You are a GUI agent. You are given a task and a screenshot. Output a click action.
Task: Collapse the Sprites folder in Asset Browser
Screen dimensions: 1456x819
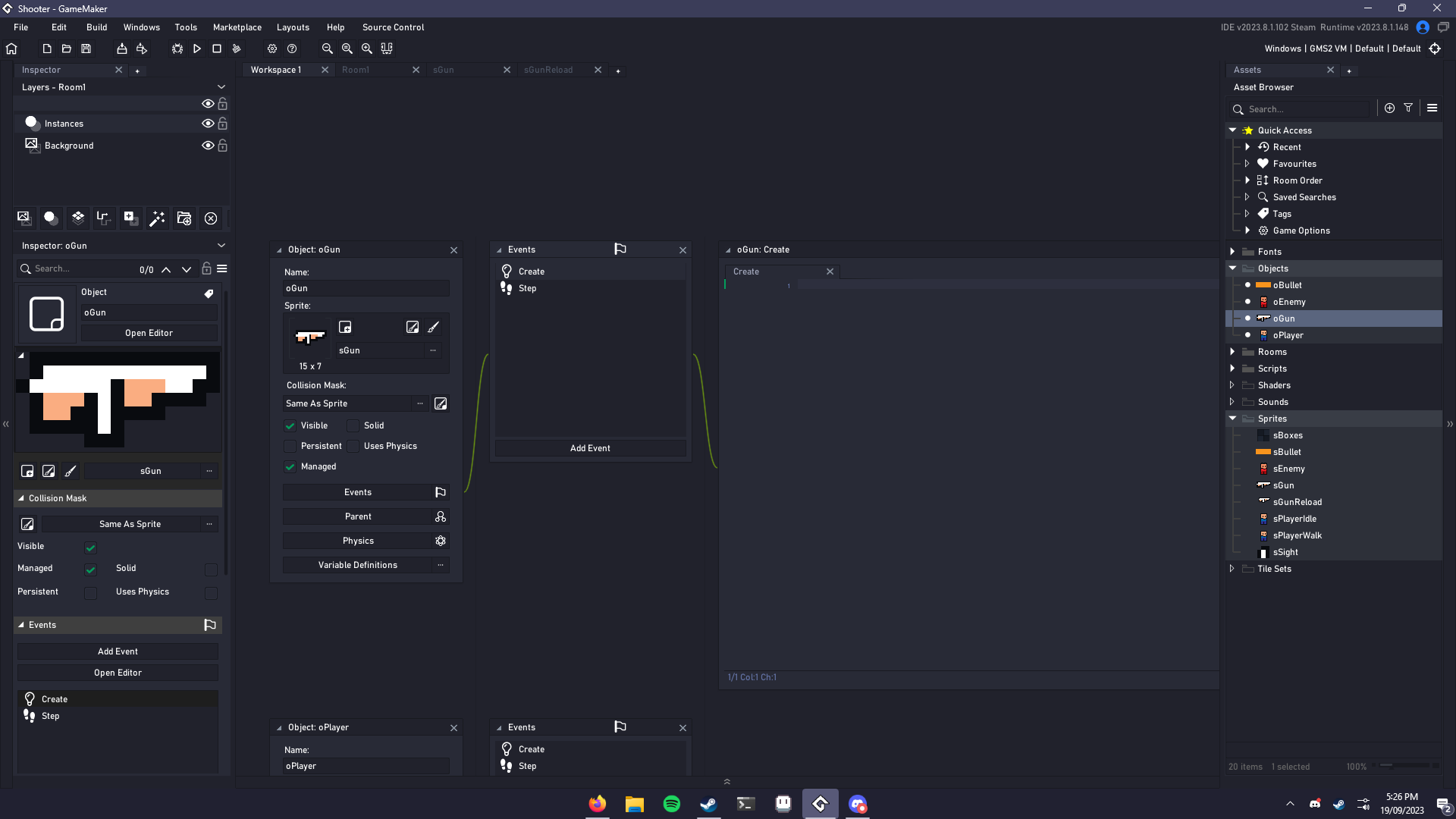click(1233, 419)
